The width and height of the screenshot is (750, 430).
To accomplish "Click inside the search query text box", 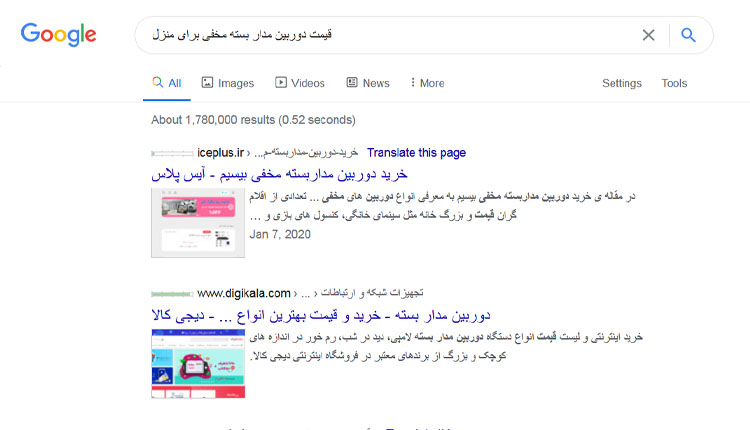I will [x=390, y=35].
